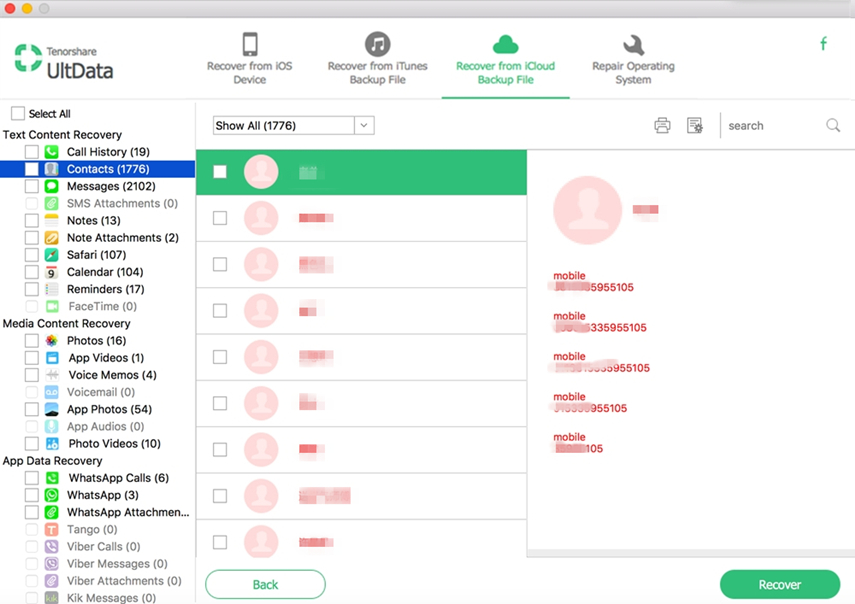The image size is (855, 604).
Task: Select WhatsApp Calls (6) category
Action: (x=119, y=478)
